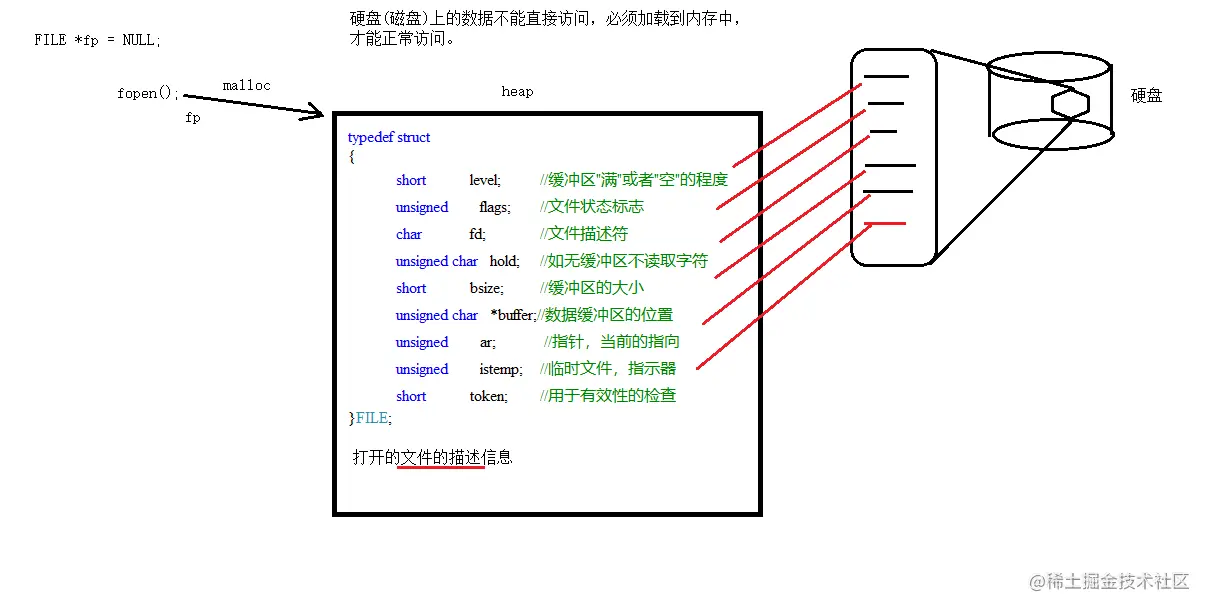1208x610 pixels.
Task: Click the underlined 文件的描述 text
Action: [443, 457]
